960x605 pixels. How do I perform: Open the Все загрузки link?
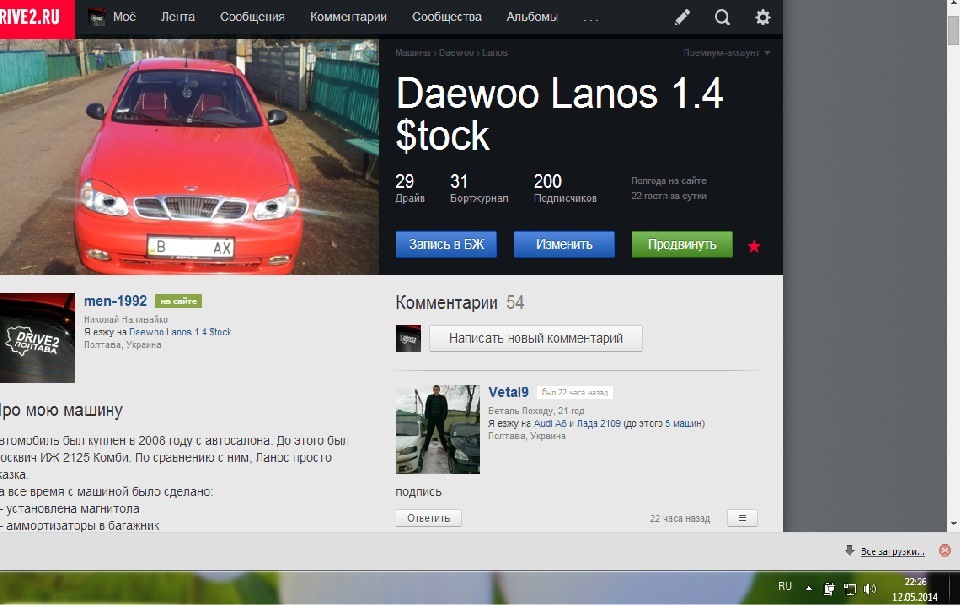click(x=893, y=552)
